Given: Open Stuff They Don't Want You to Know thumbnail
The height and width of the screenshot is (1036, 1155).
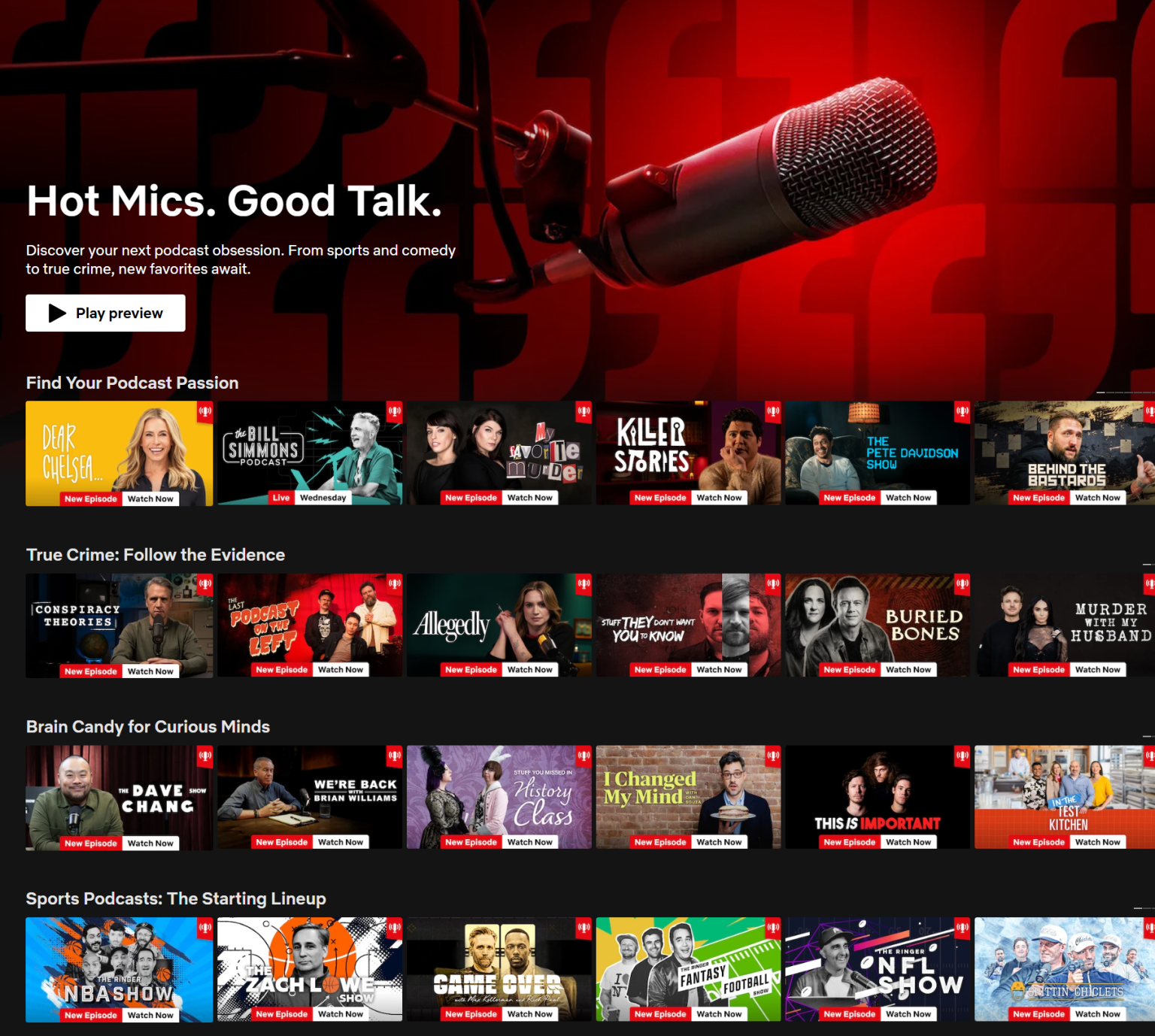Looking at the screenshot, I should (689, 626).
